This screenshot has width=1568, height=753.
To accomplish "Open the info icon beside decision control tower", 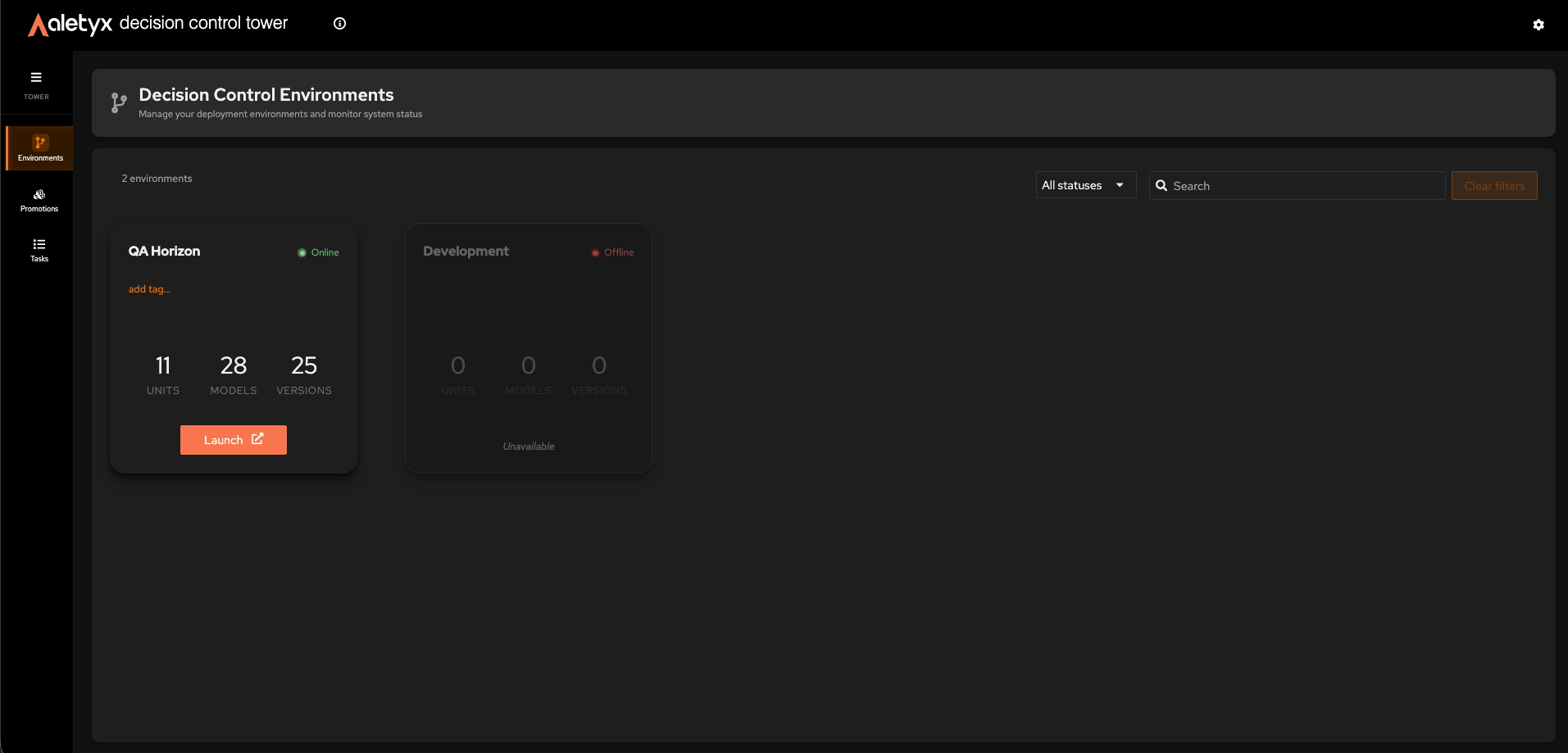I will pyautogui.click(x=339, y=24).
